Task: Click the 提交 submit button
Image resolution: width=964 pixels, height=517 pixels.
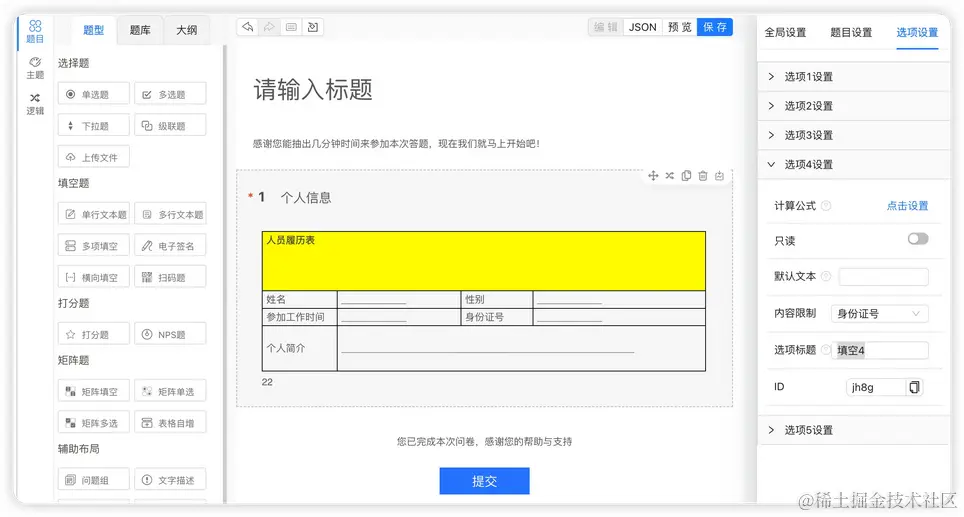Action: (x=484, y=481)
